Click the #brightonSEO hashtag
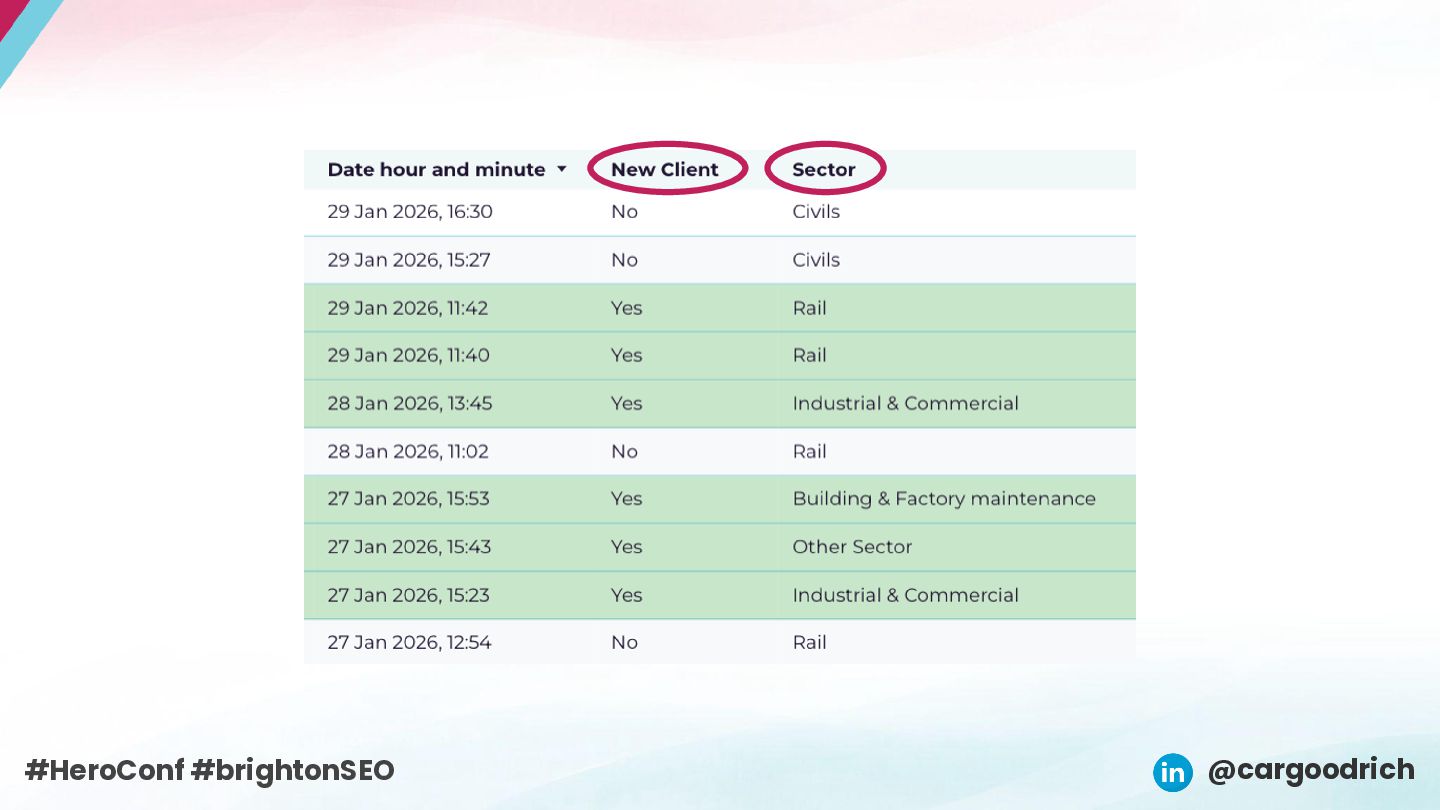Image resolution: width=1440 pixels, height=810 pixels. point(293,770)
